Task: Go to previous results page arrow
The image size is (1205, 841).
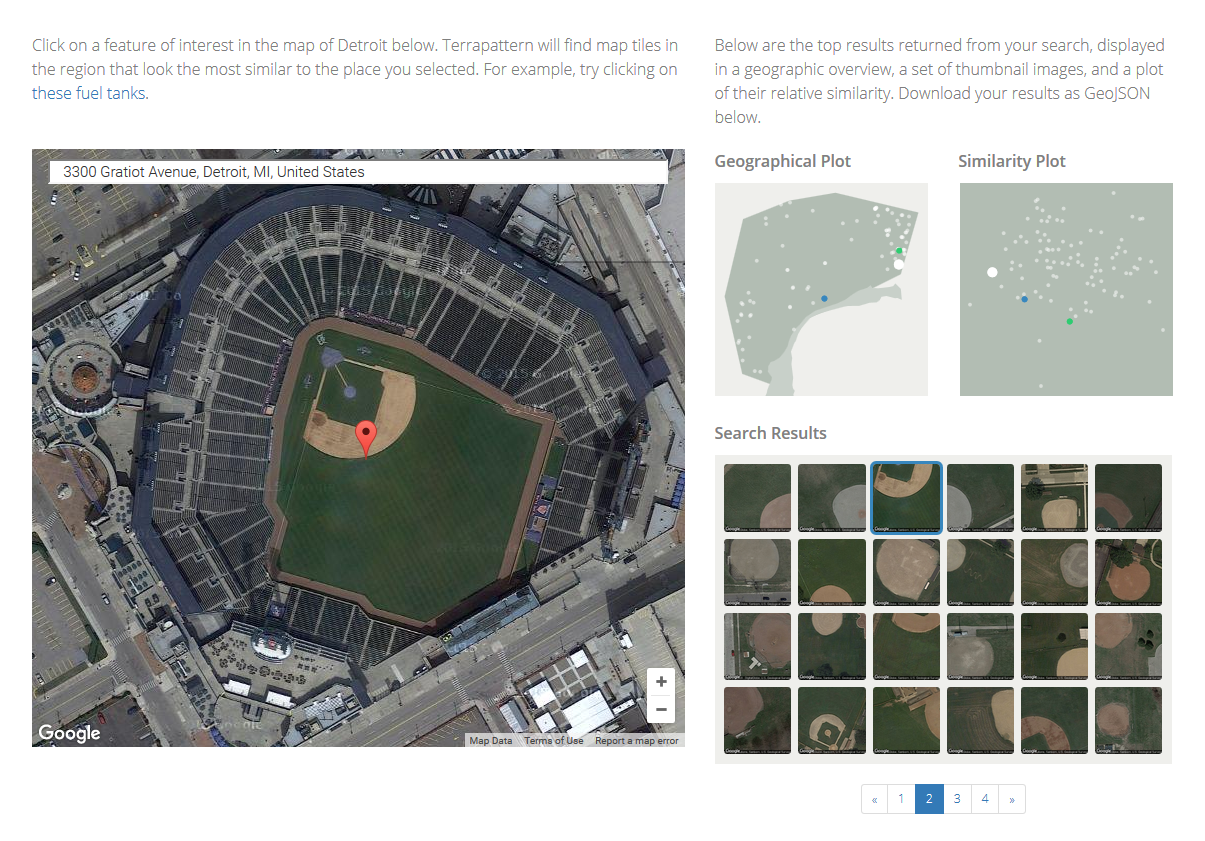Action: 874,799
